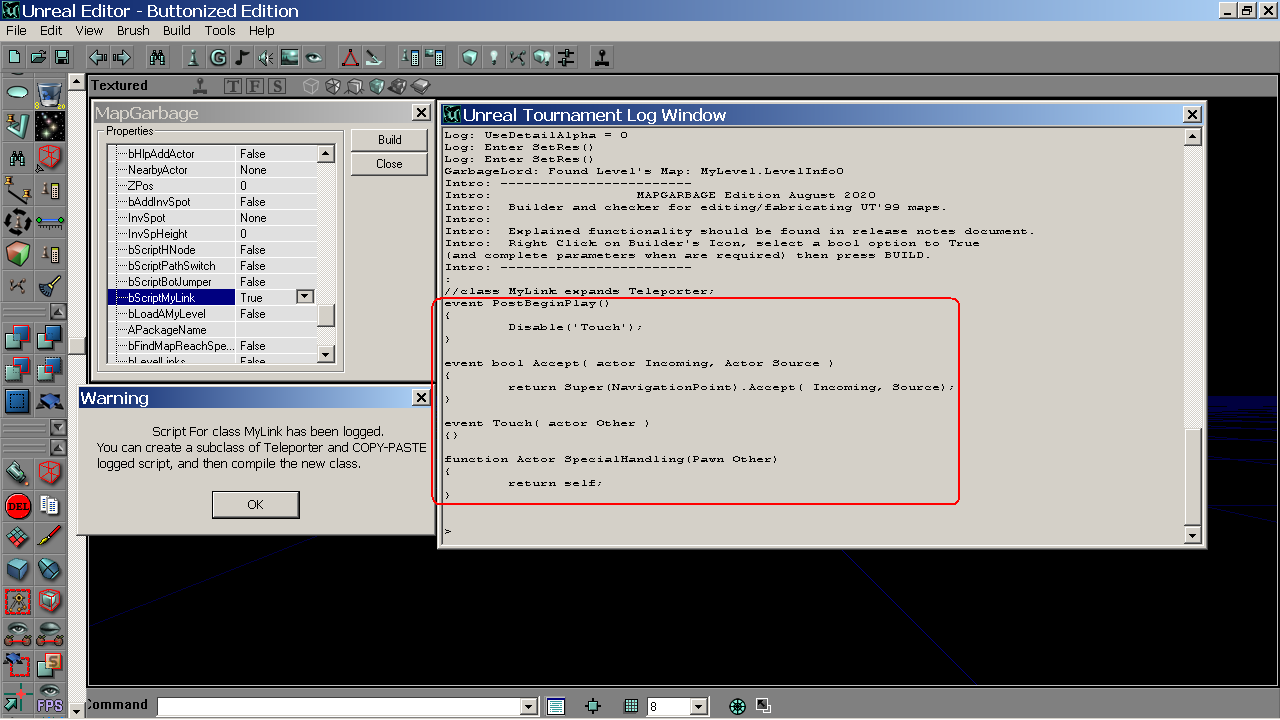Viewport: 1280px width, 720px height.
Task: Click scroll-up arrow in MapGarbage properties list
Action: [x=326, y=154]
